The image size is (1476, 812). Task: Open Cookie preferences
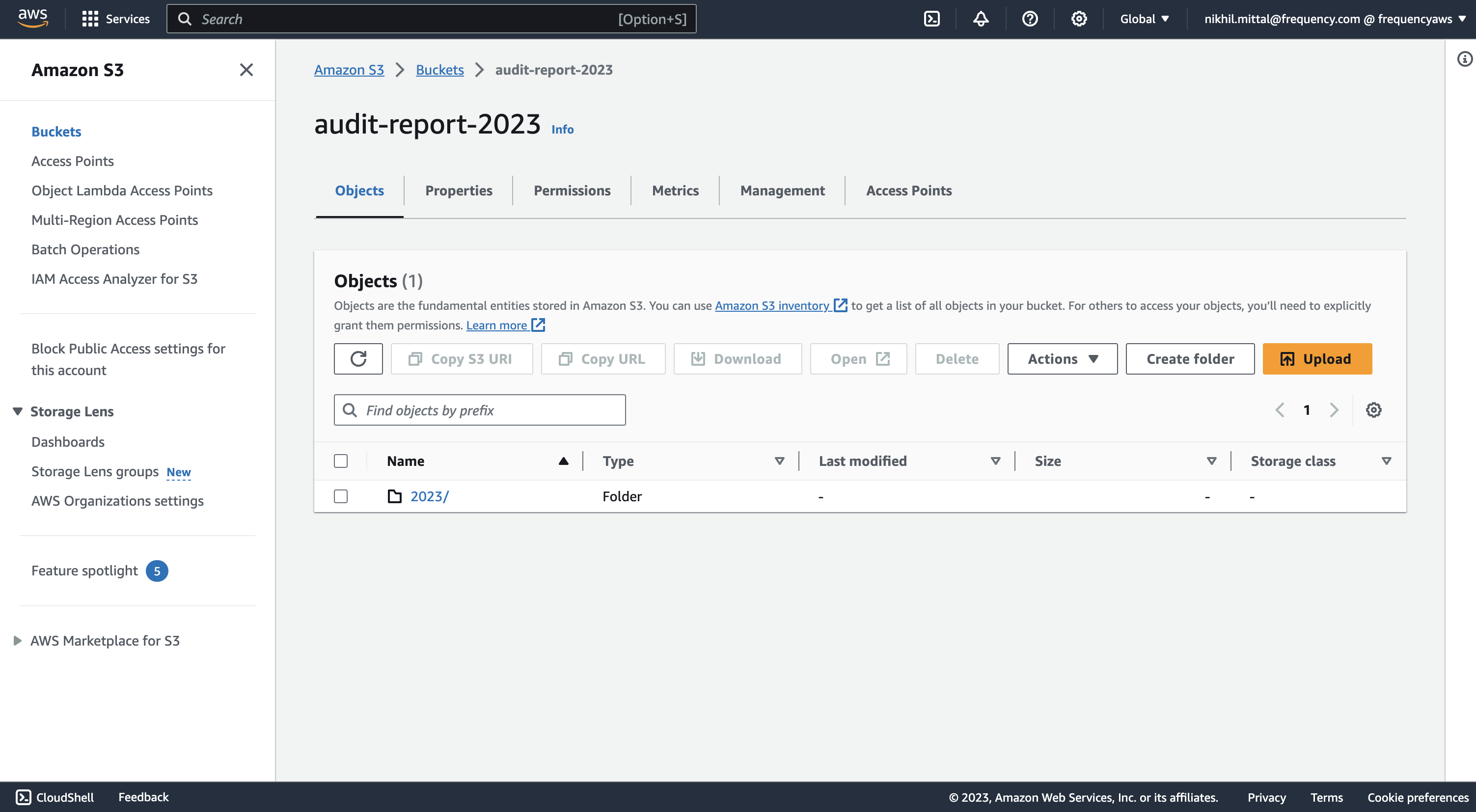click(1418, 797)
